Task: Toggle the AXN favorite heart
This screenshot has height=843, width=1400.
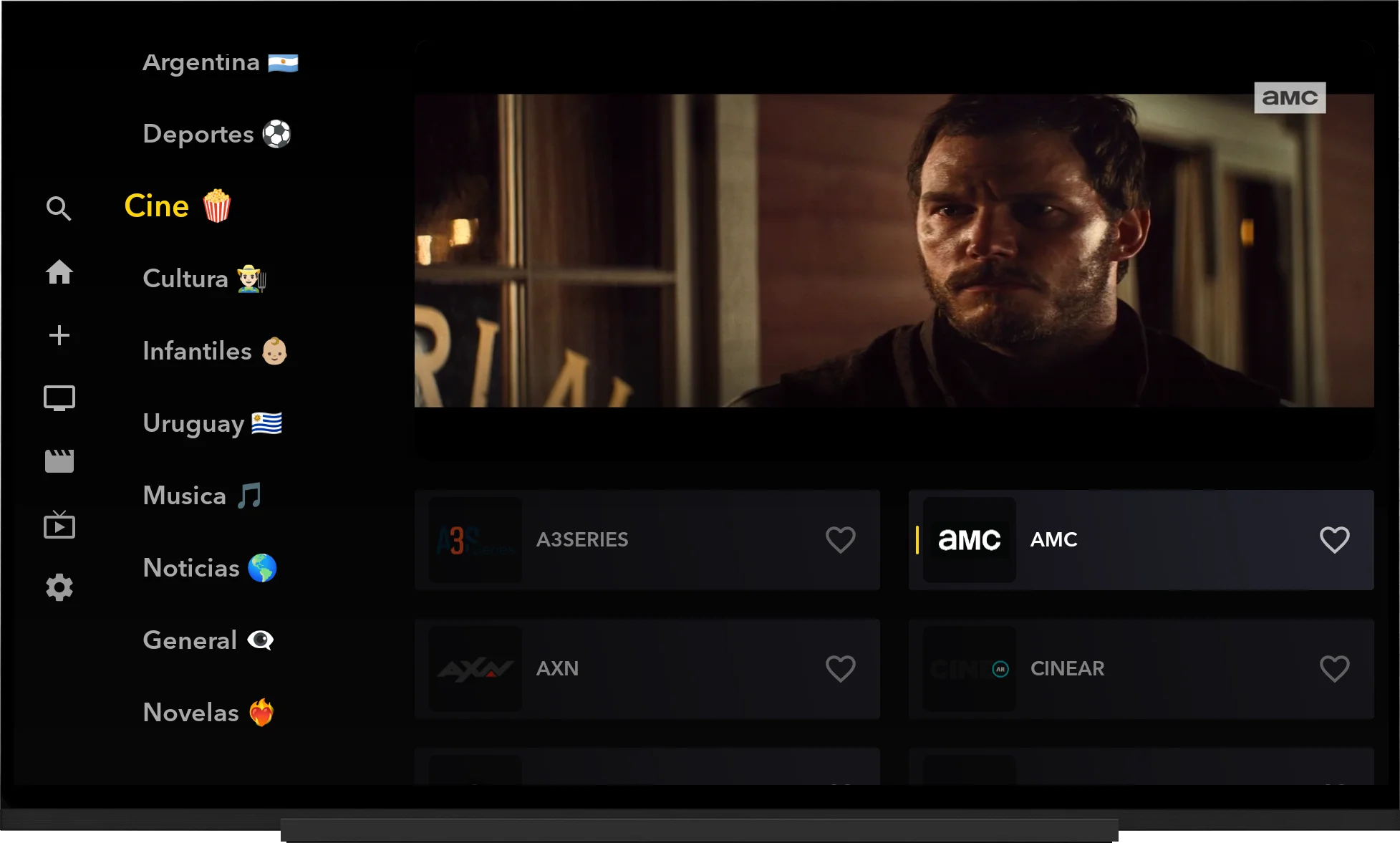Action: (x=841, y=669)
